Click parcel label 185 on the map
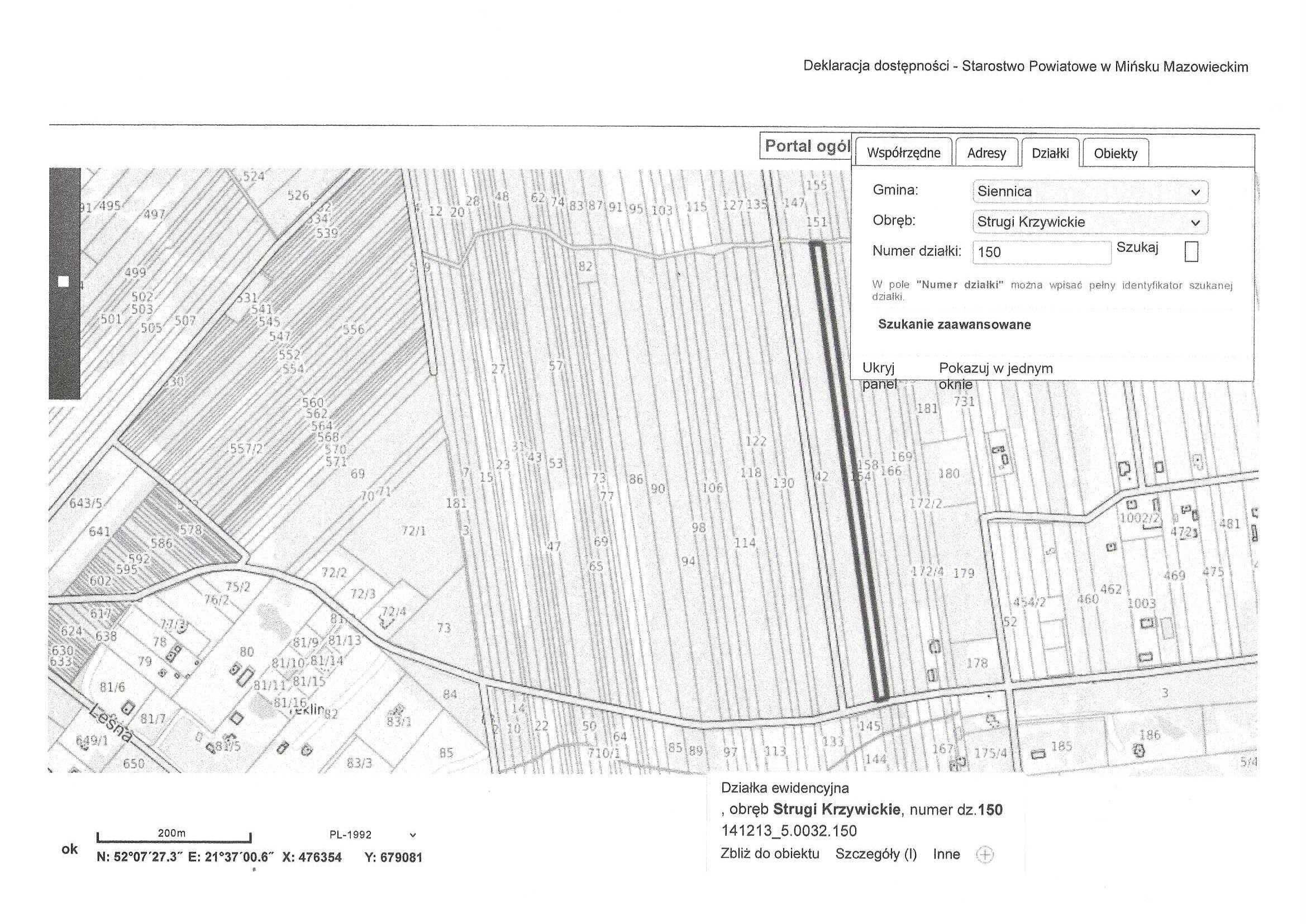The image size is (1306, 924). coord(1062,746)
